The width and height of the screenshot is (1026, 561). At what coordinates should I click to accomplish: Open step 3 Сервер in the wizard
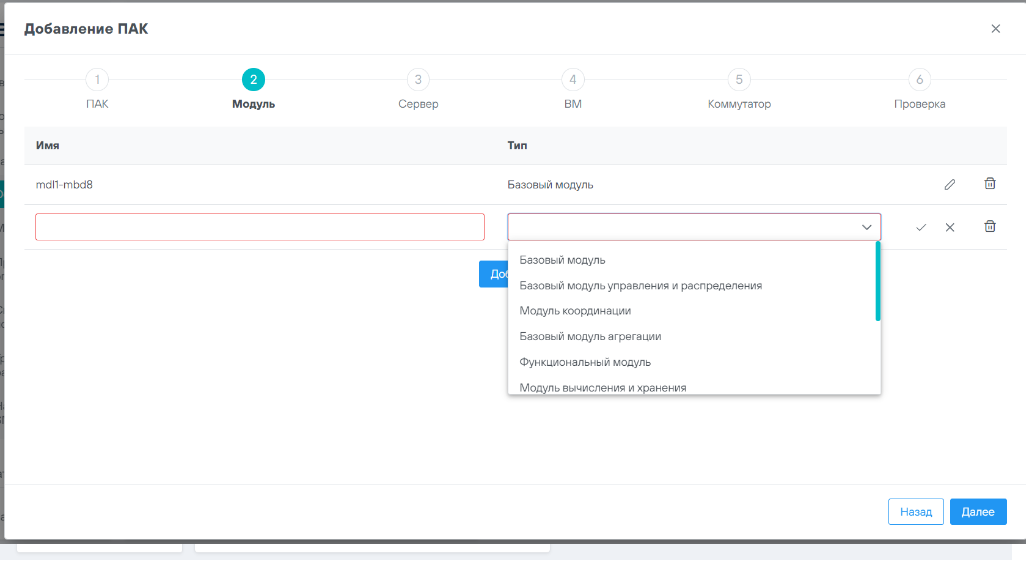[x=418, y=80]
